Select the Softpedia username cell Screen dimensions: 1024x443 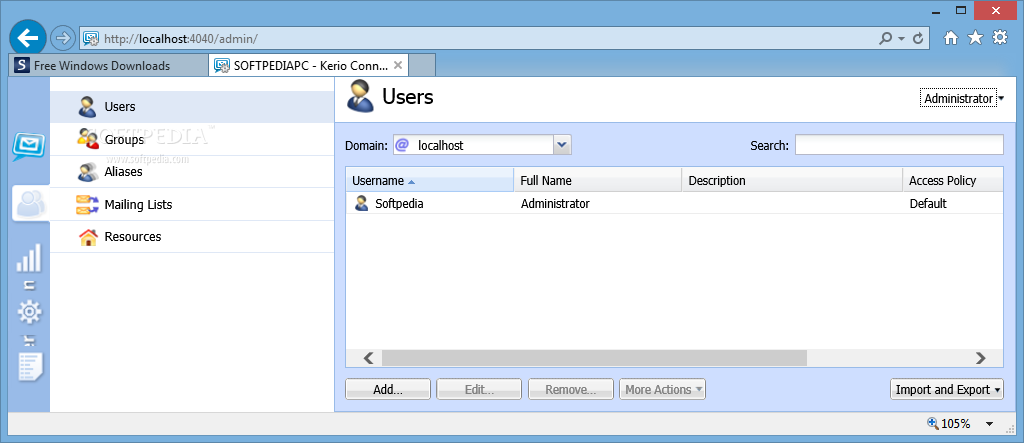399,204
